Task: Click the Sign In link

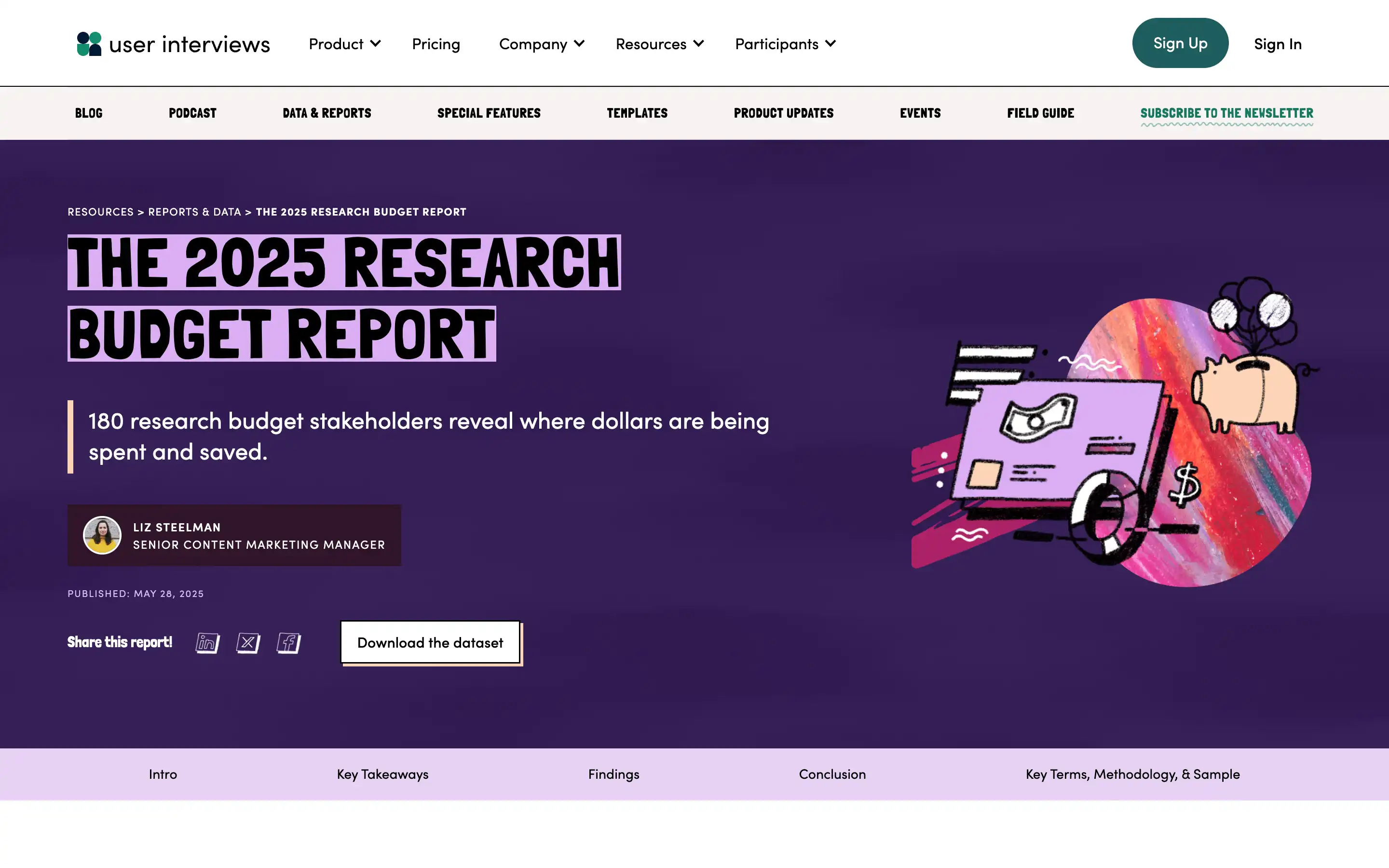Action: (x=1278, y=43)
